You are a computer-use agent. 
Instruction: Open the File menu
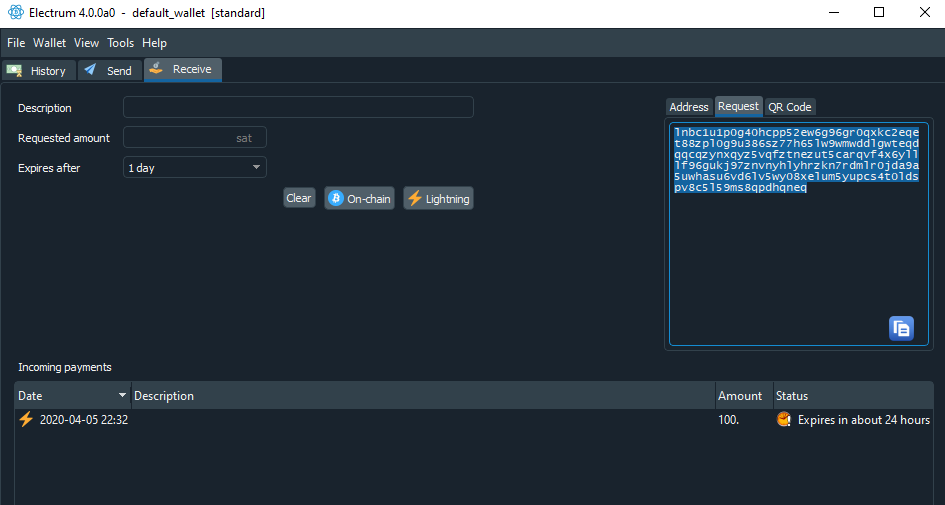(16, 43)
